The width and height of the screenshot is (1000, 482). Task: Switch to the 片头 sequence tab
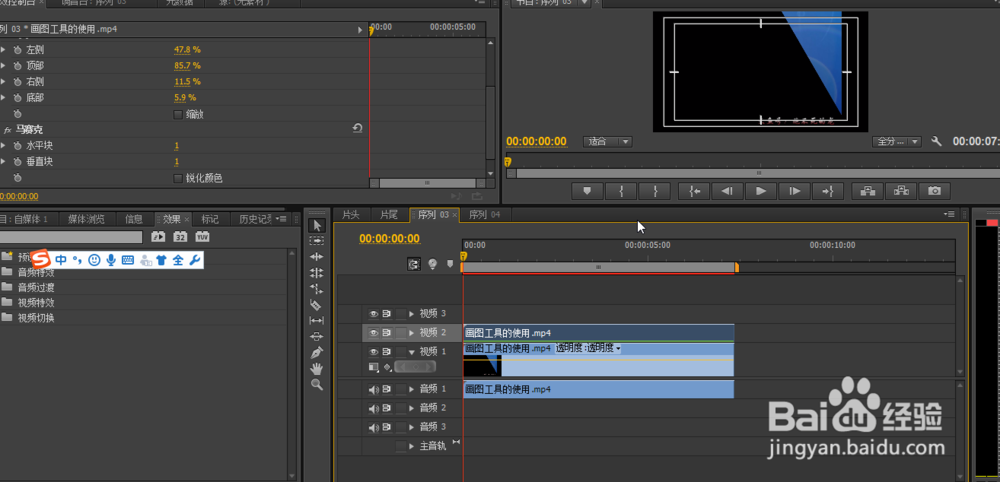(x=351, y=215)
